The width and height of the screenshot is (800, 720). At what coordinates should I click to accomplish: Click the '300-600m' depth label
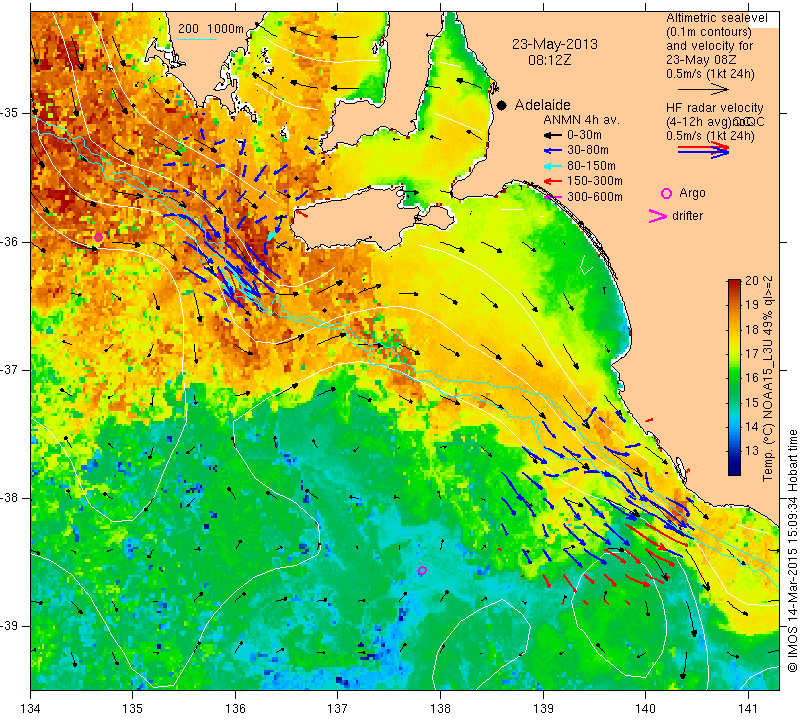tap(594, 197)
